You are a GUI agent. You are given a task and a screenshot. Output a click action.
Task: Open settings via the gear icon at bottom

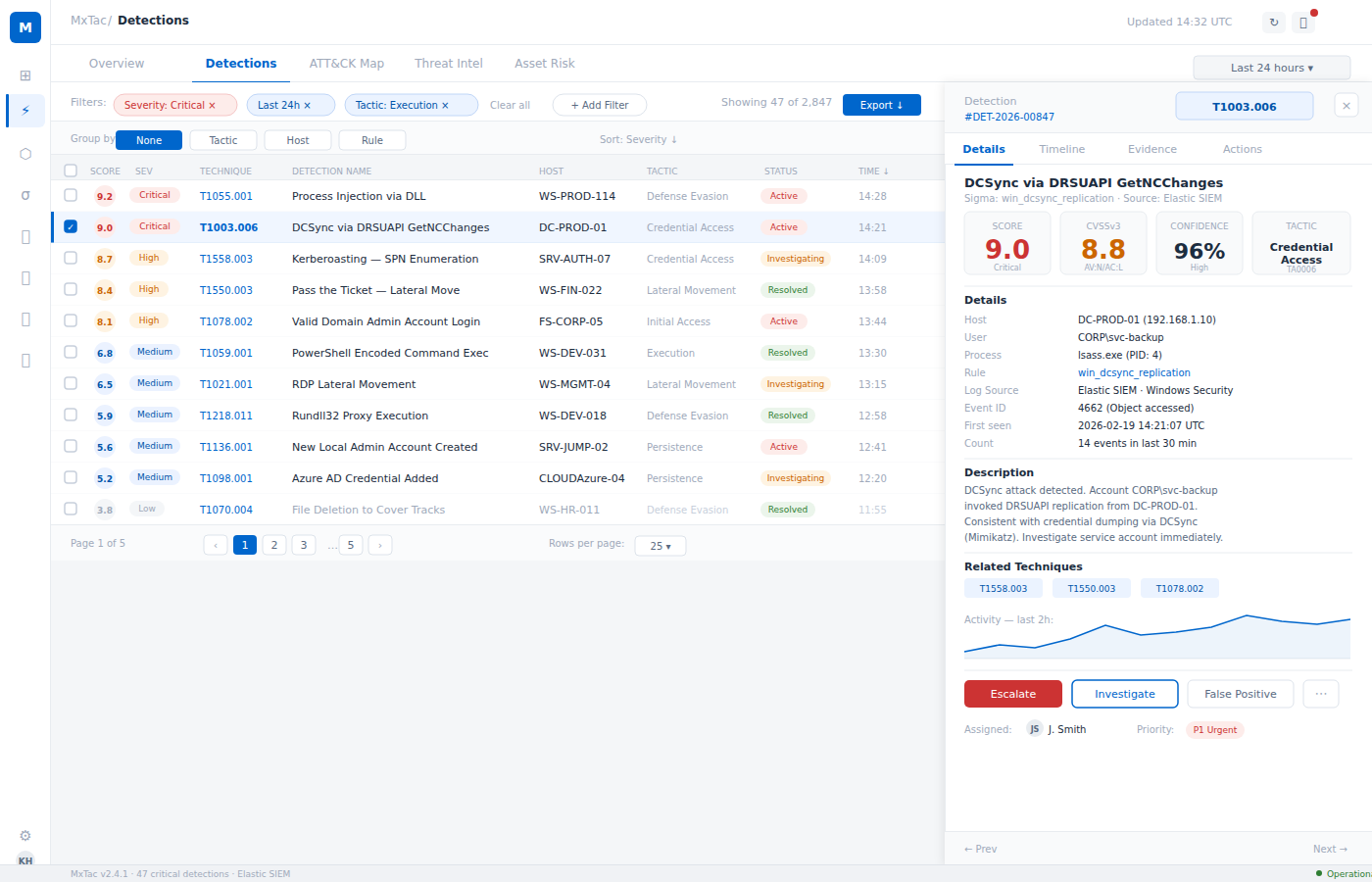pos(24,835)
